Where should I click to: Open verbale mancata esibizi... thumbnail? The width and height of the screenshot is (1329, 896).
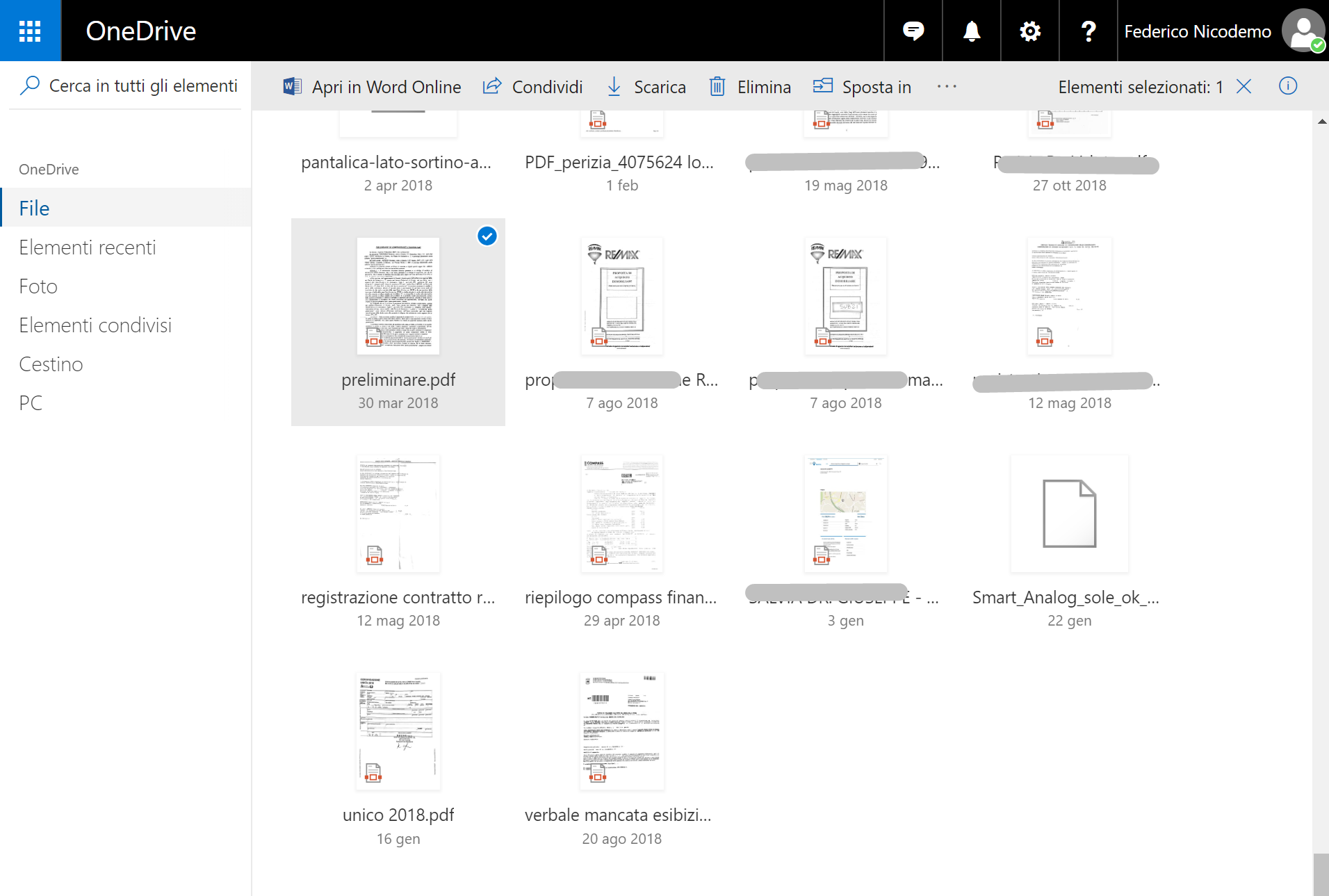[x=622, y=731]
